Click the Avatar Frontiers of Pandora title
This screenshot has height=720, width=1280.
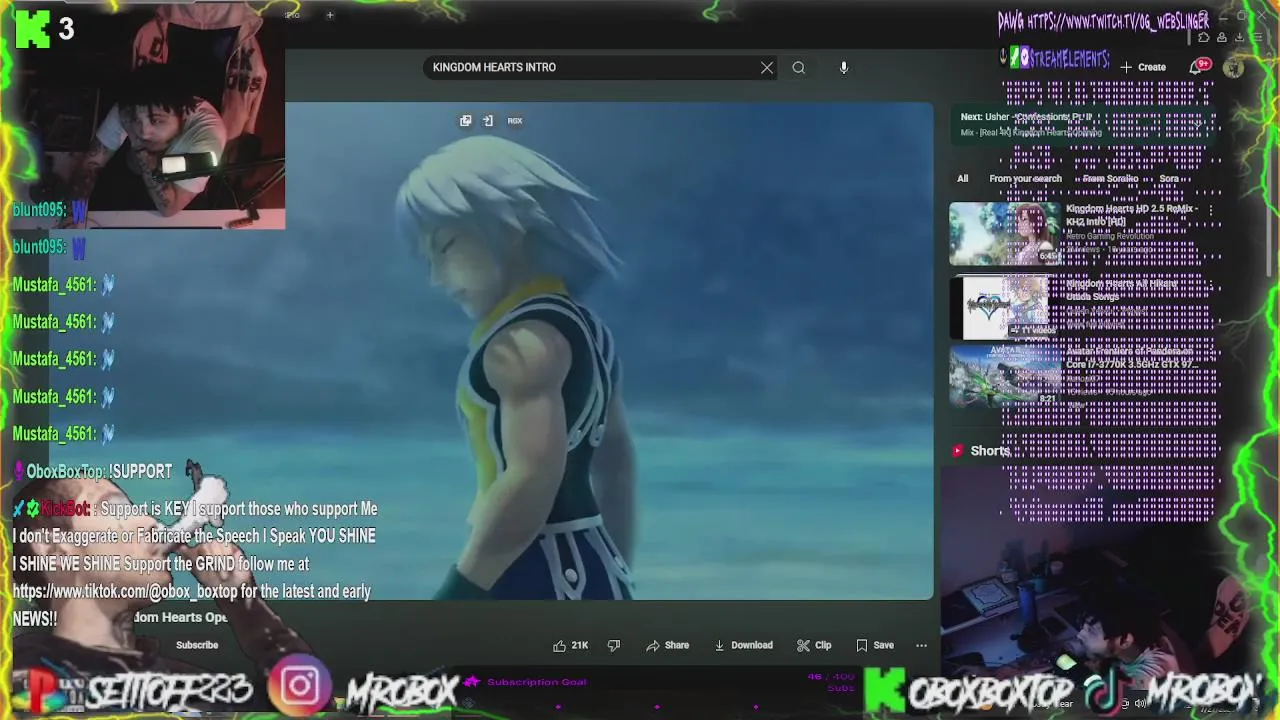coord(1131,357)
